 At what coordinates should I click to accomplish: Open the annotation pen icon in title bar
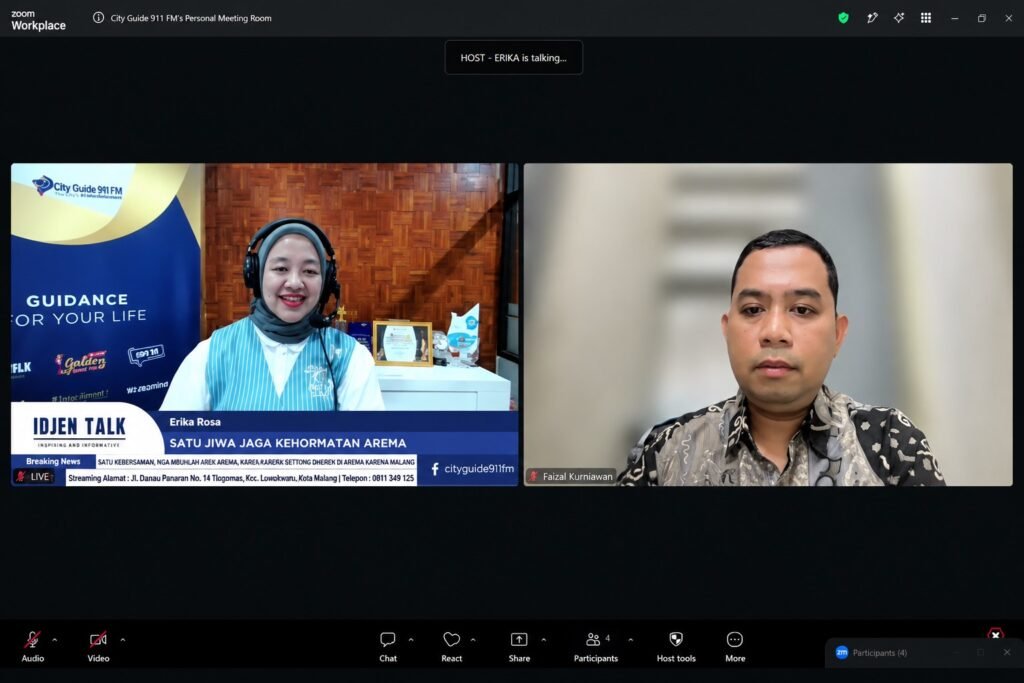(872, 18)
